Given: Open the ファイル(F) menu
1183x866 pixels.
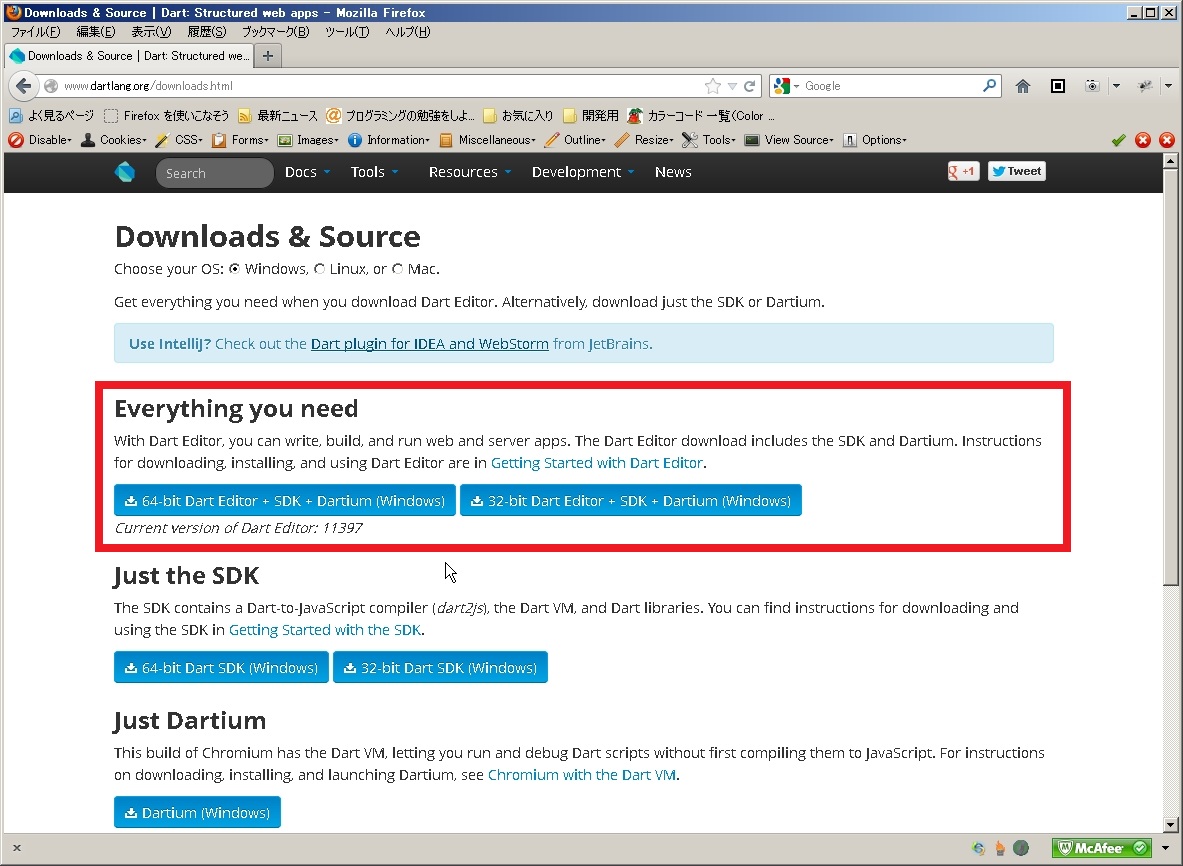Looking at the screenshot, I should [35, 32].
